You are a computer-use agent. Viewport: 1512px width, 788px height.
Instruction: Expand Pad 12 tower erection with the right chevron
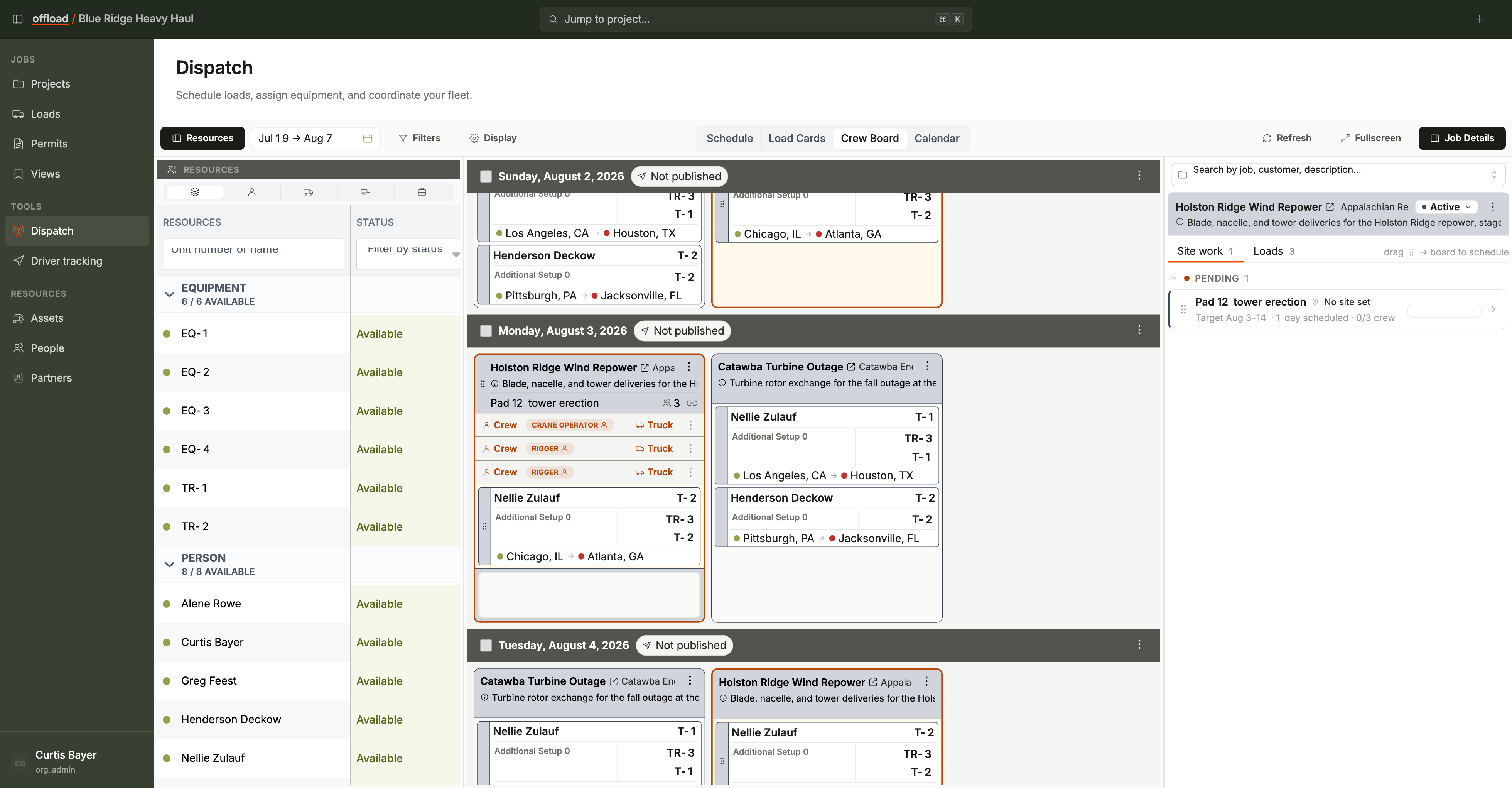1493,309
